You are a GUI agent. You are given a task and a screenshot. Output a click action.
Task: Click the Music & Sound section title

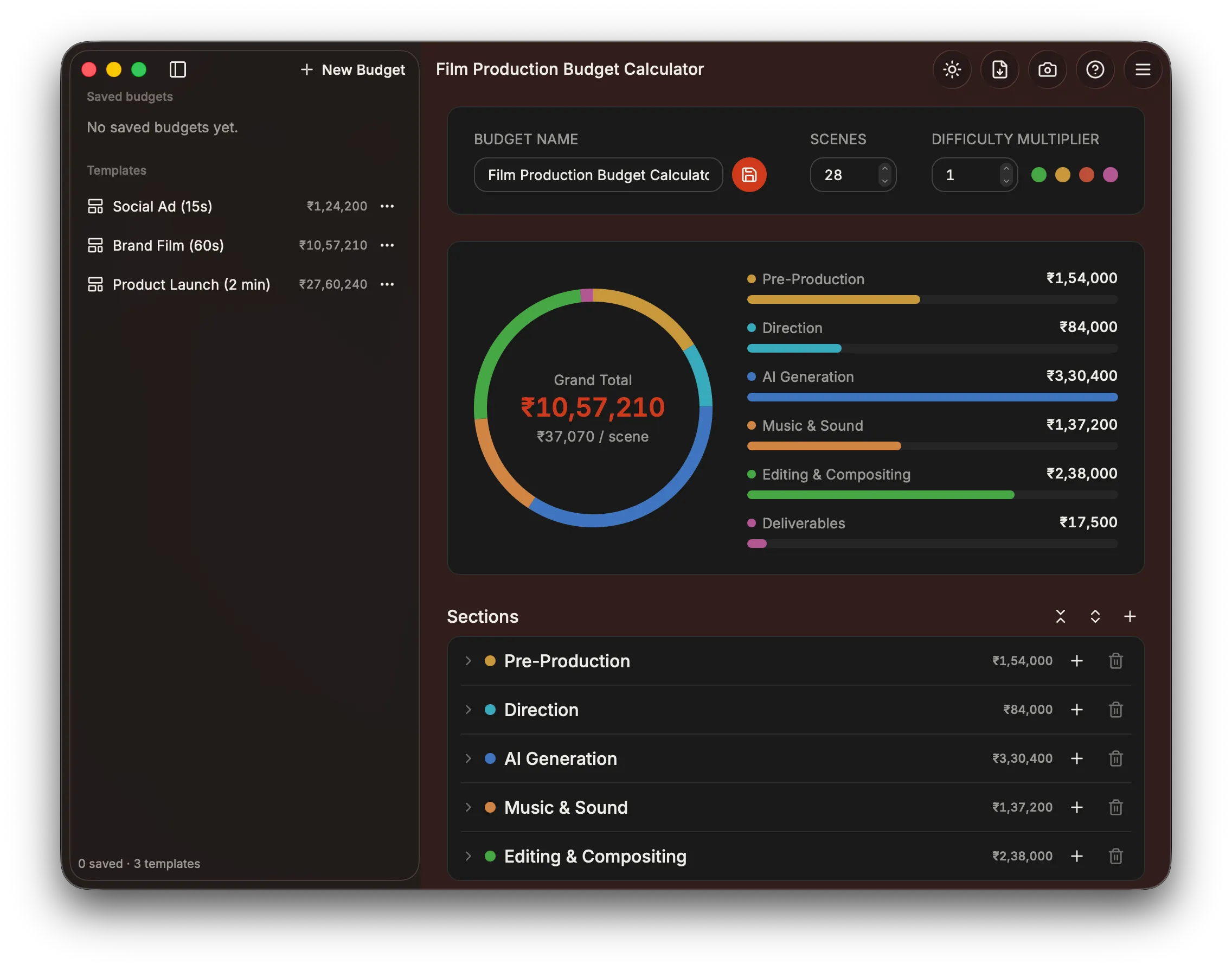point(566,808)
